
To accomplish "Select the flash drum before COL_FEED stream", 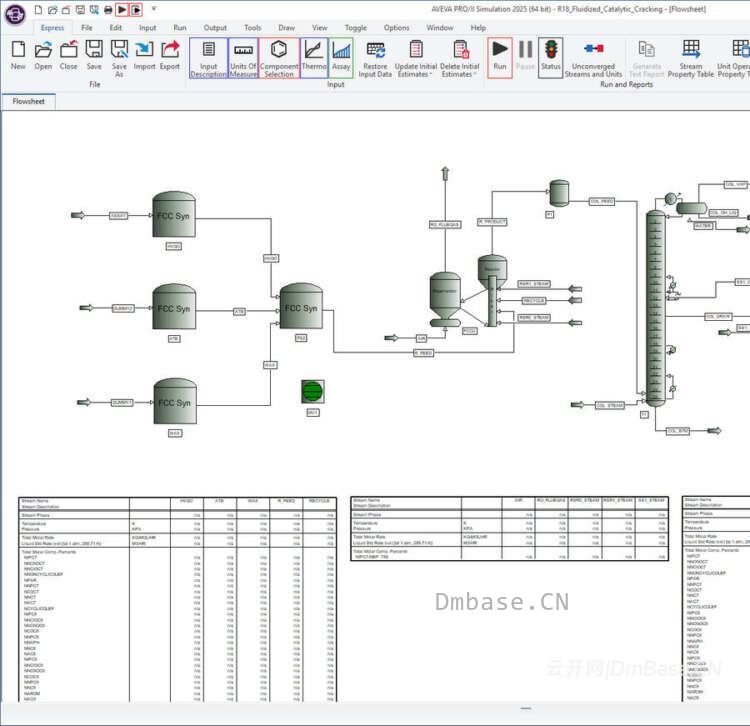I will tap(559, 193).
